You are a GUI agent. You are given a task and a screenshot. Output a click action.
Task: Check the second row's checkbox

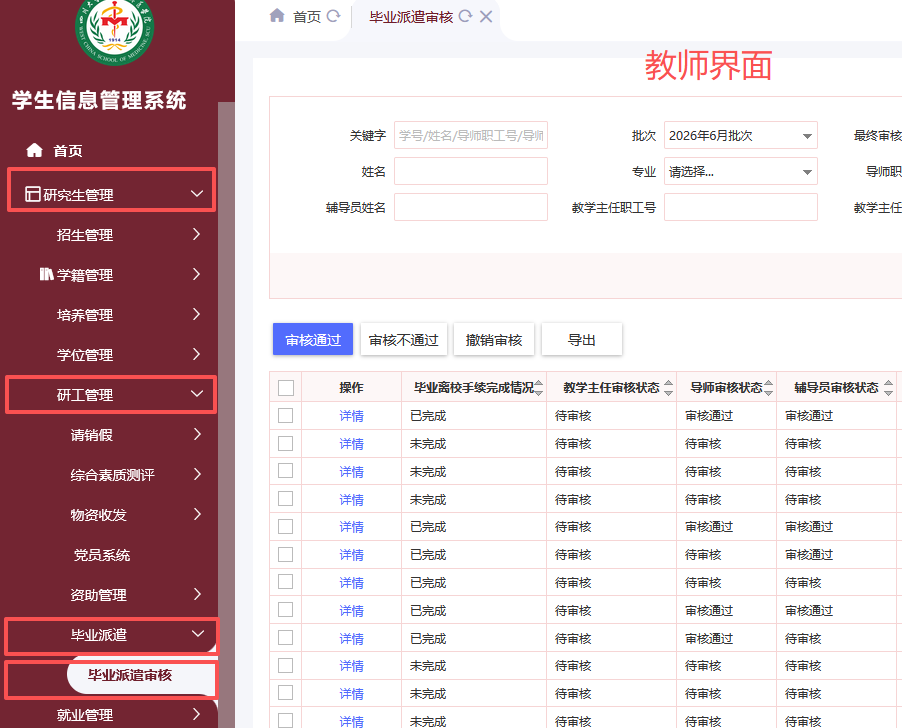point(286,443)
